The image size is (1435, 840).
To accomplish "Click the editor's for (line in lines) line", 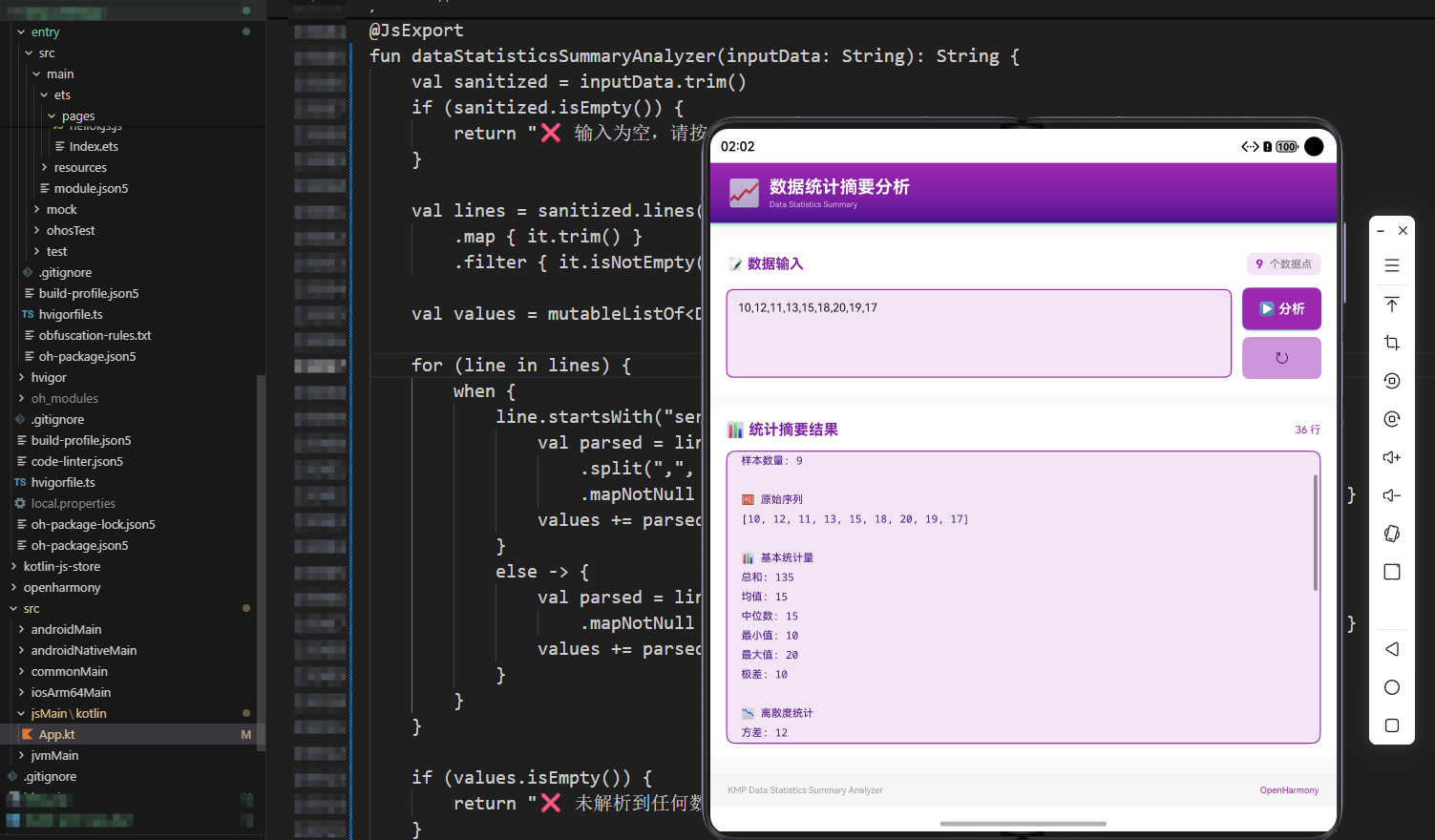I will tap(521, 366).
